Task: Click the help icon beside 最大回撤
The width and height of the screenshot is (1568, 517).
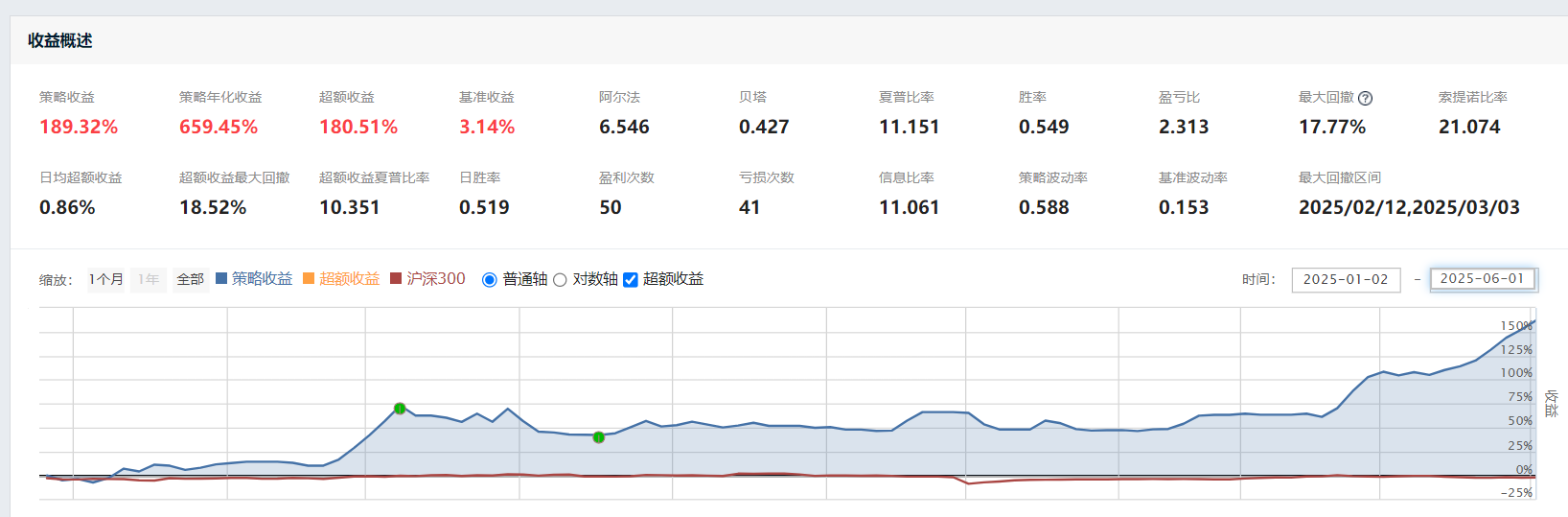Action: 1366,98
